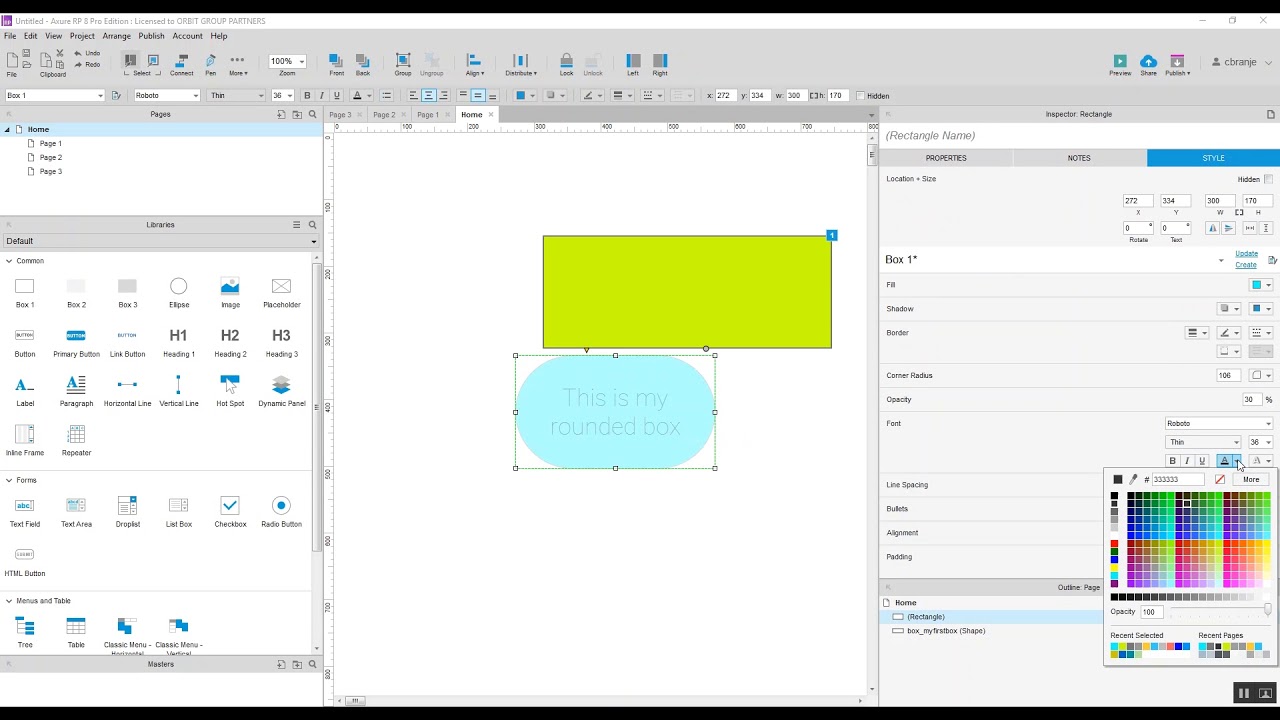Select the Droplist form widget
The image size is (1280, 720).
pyautogui.click(x=127, y=511)
